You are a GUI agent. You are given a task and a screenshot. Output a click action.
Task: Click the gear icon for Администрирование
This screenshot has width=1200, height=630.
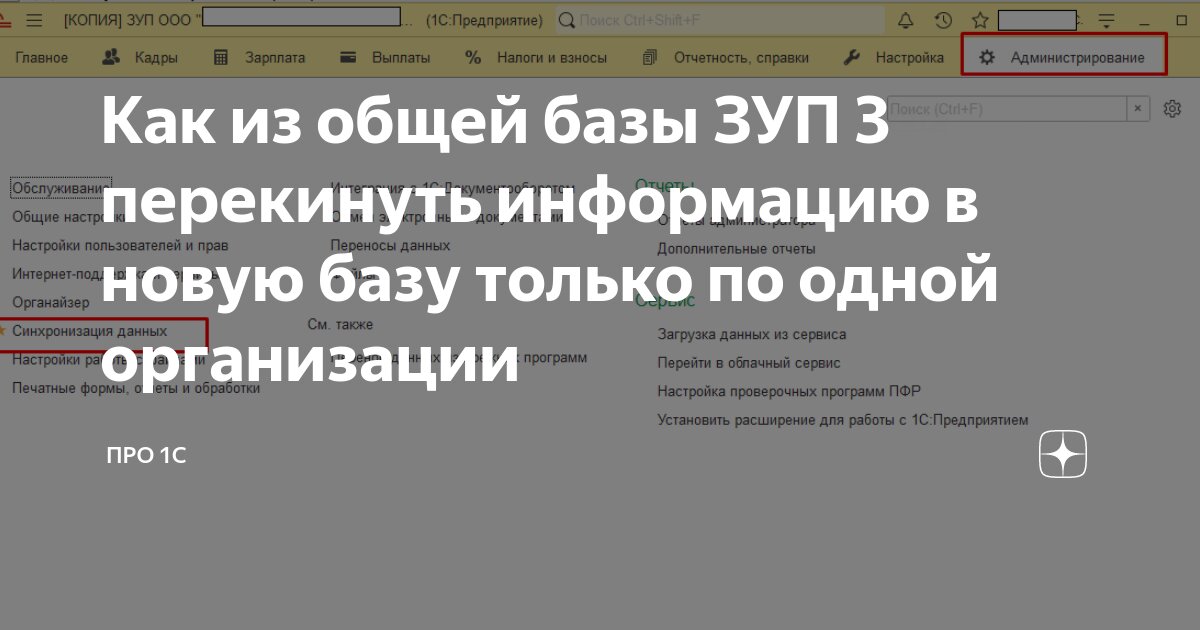pos(988,57)
